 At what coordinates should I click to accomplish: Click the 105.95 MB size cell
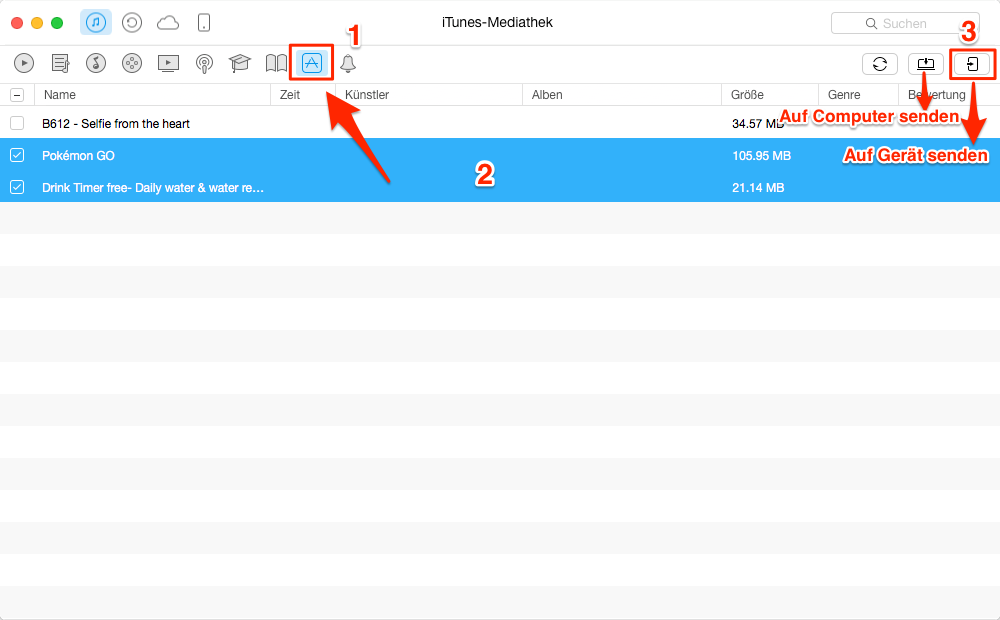(x=761, y=156)
